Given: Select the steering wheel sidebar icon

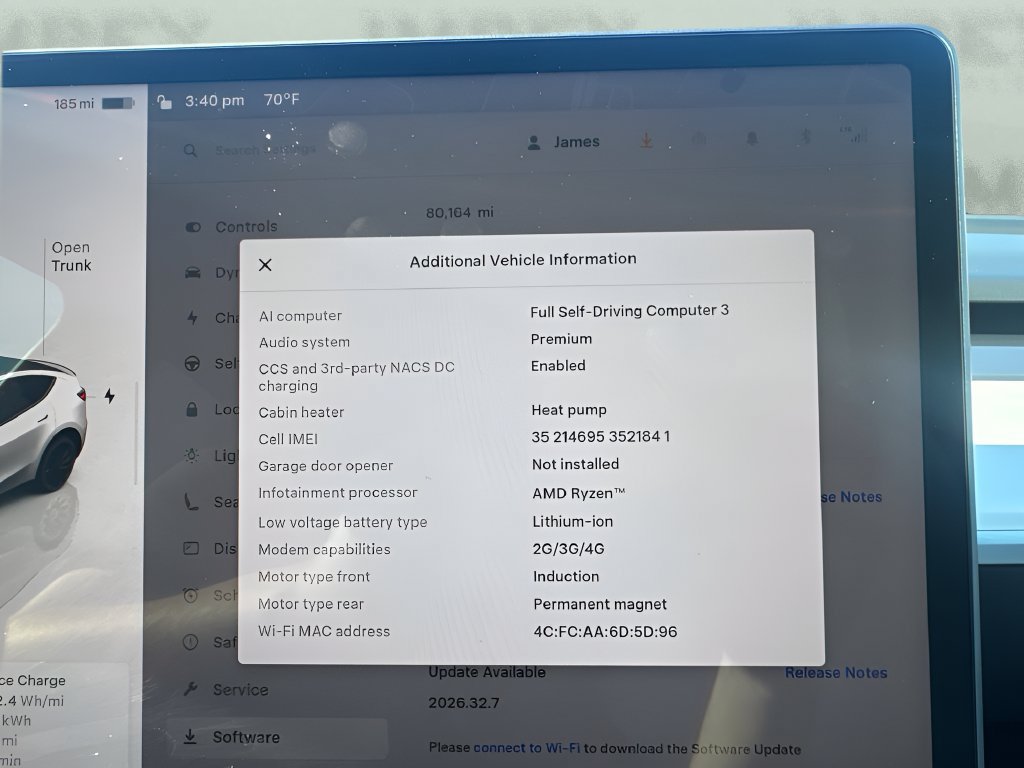Looking at the screenshot, I should (192, 364).
